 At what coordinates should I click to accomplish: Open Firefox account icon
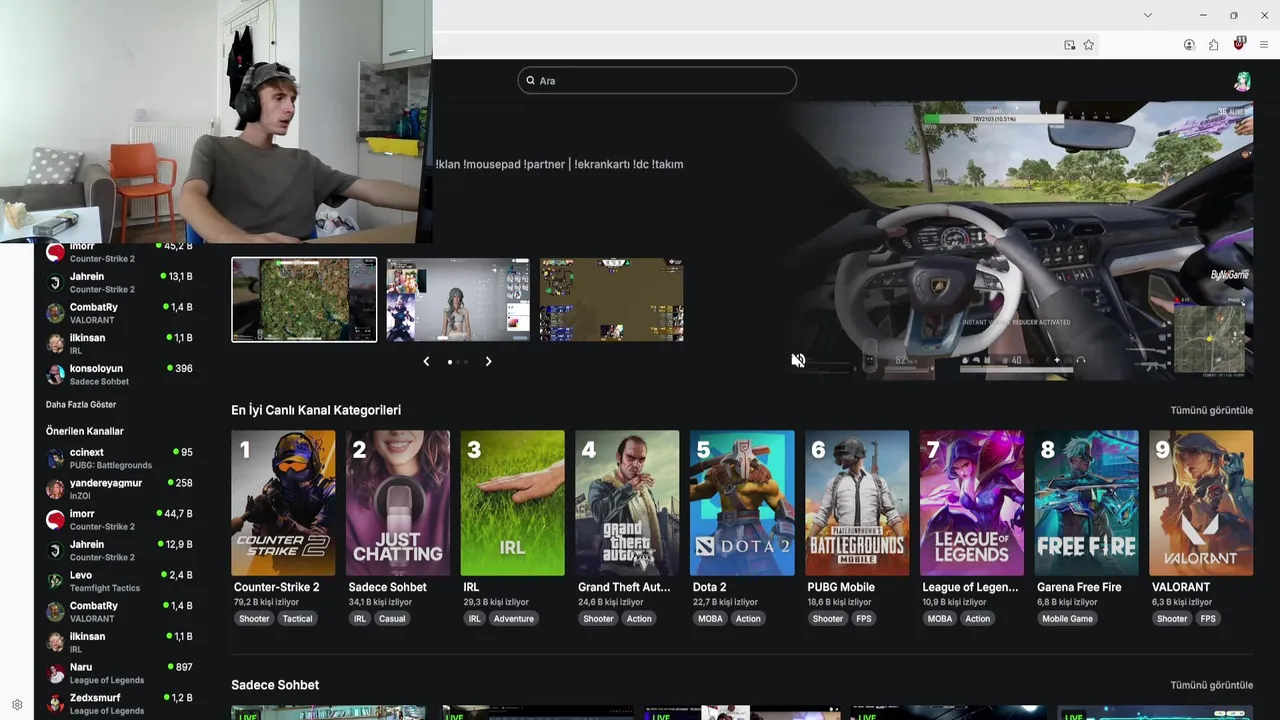click(x=1189, y=45)
